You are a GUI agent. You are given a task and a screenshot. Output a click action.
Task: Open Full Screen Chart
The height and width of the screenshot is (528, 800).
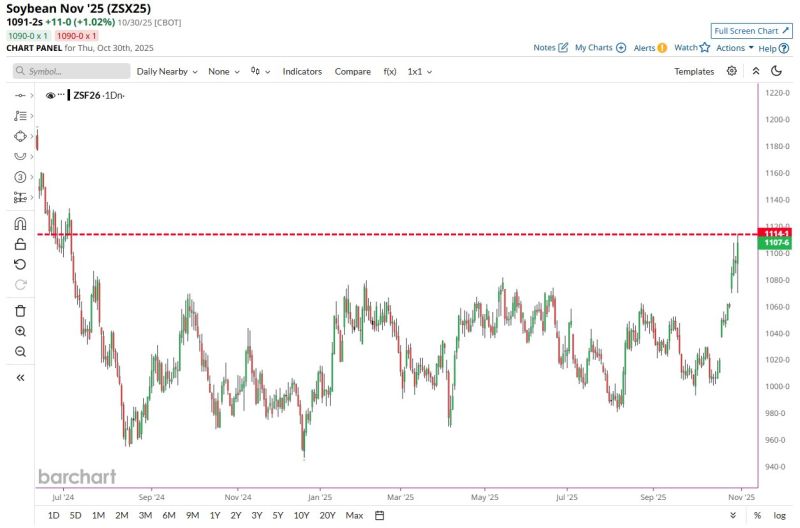click(752, 31)
